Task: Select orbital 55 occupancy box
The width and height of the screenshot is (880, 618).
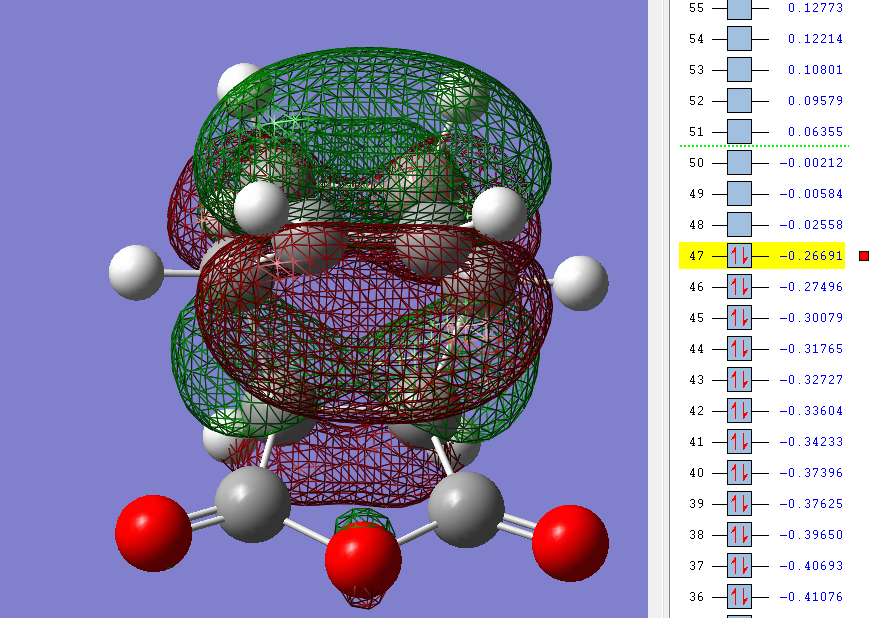Action: (x=739, y=9)
